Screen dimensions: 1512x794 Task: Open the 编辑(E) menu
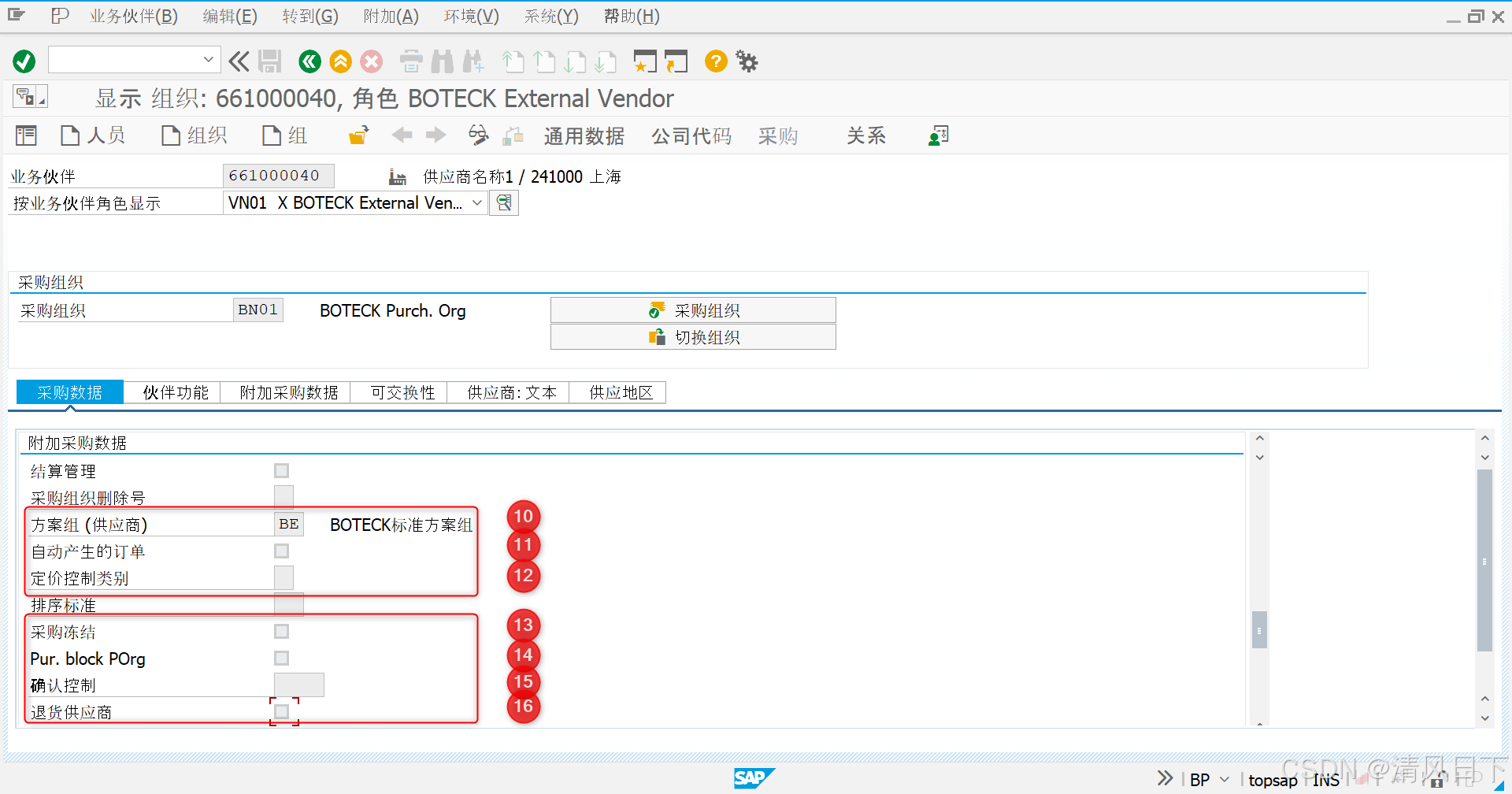point(230,16)
